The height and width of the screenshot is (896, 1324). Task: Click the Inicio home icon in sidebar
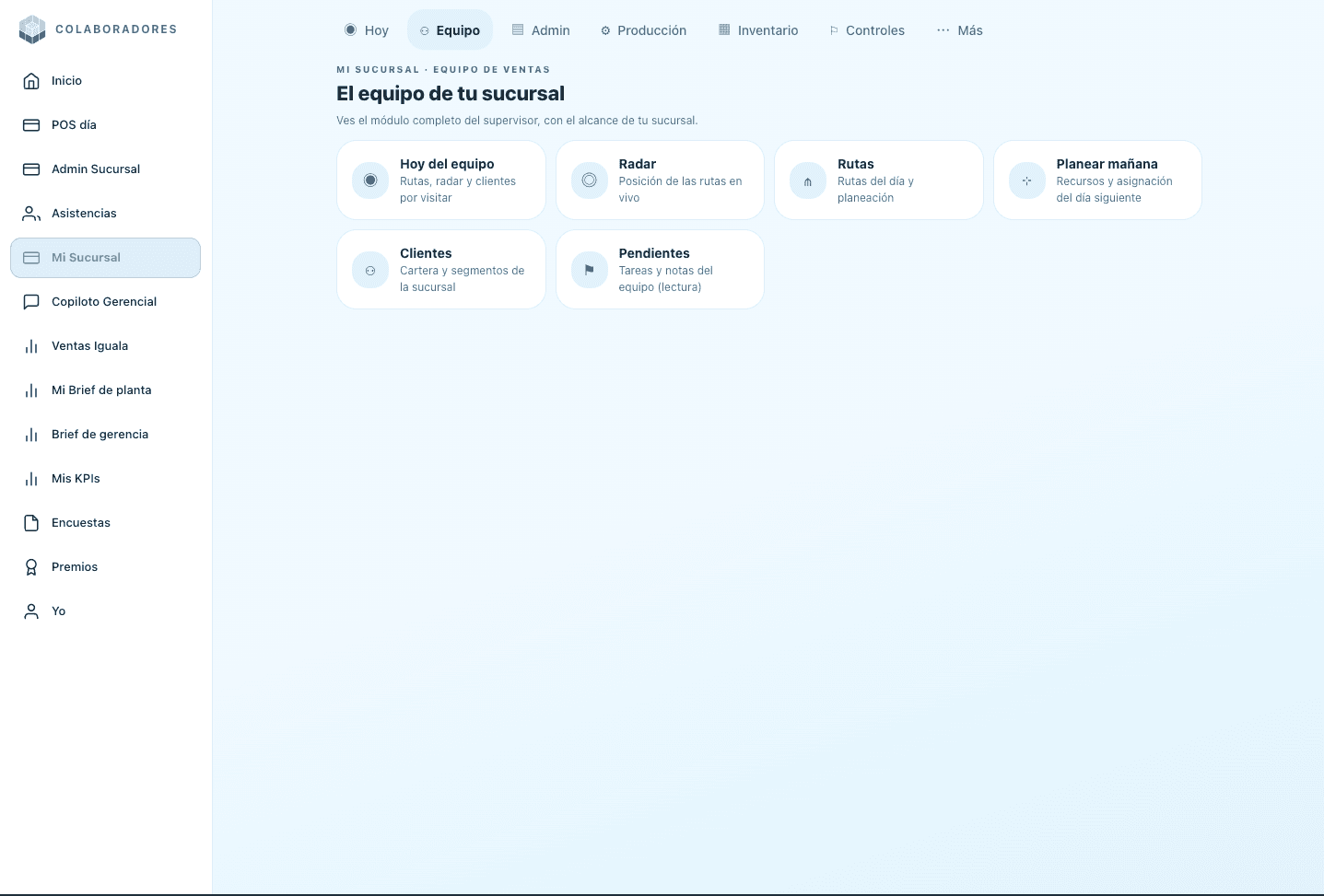point(31,81)
